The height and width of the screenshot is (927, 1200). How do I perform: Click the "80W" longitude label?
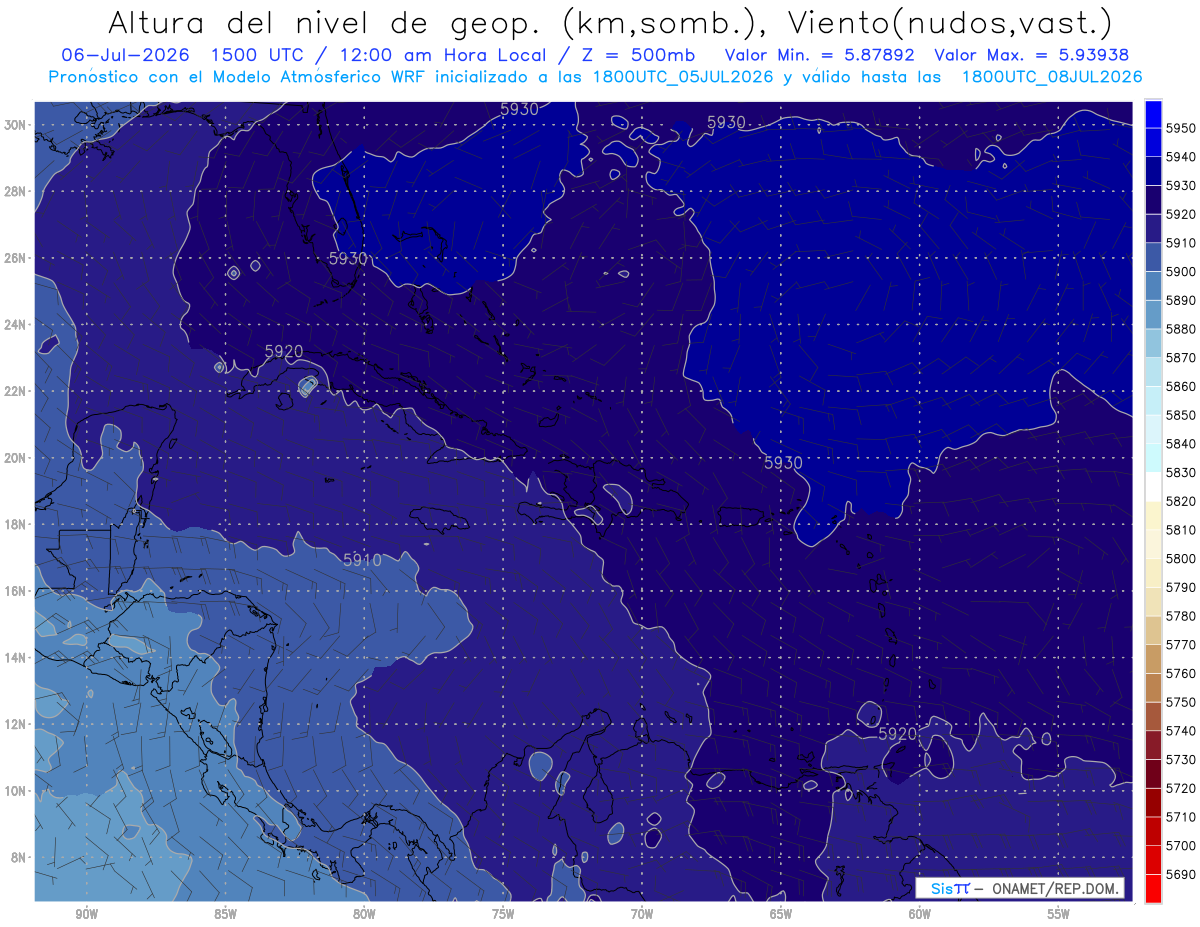364,915
